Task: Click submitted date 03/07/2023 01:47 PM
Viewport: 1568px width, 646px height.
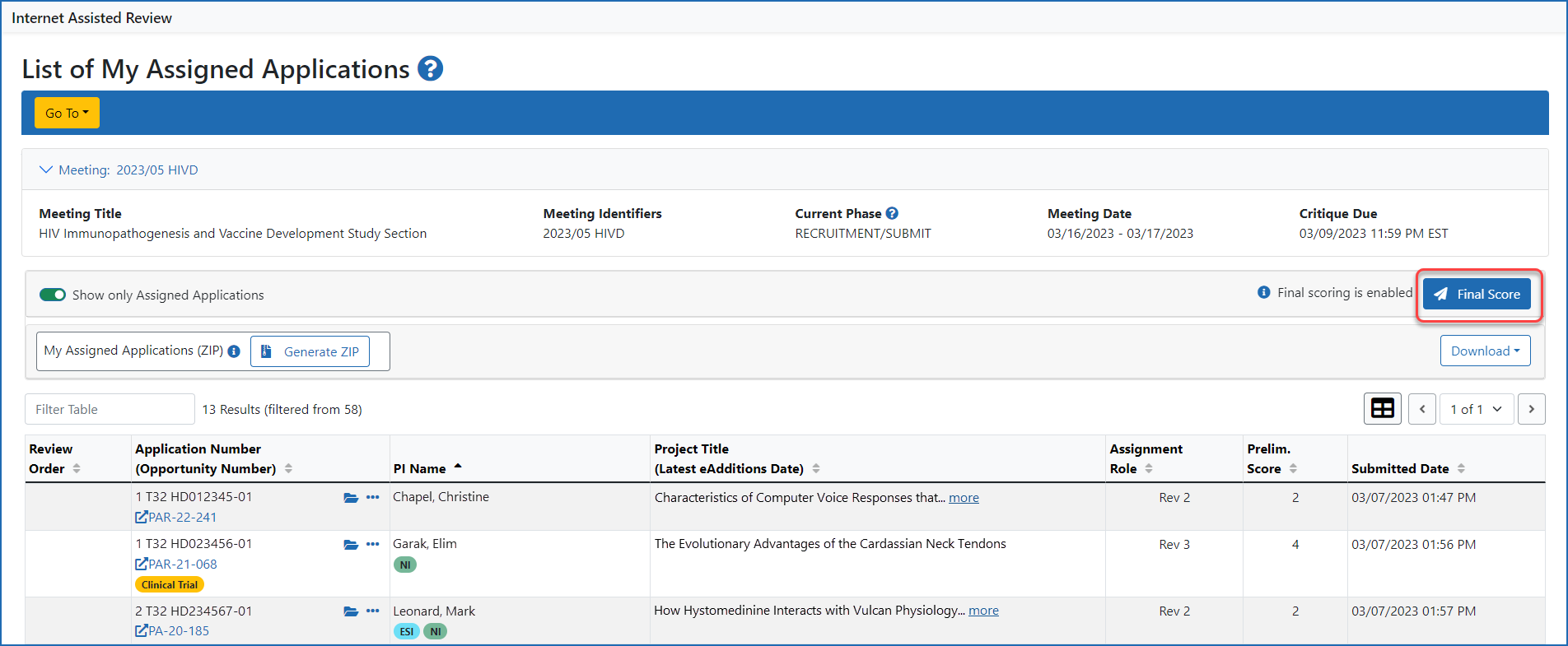Action: pyautogui.click(x=1413, y=498)
